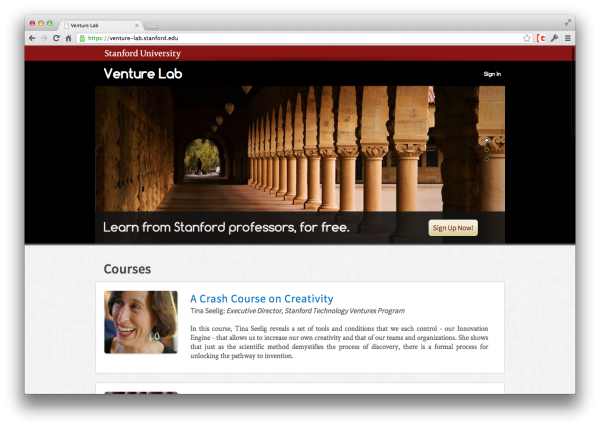This screenshot has width=600, height=428.
Task: Click the Sign Up Now! button
Action: [x=453, y=228]
